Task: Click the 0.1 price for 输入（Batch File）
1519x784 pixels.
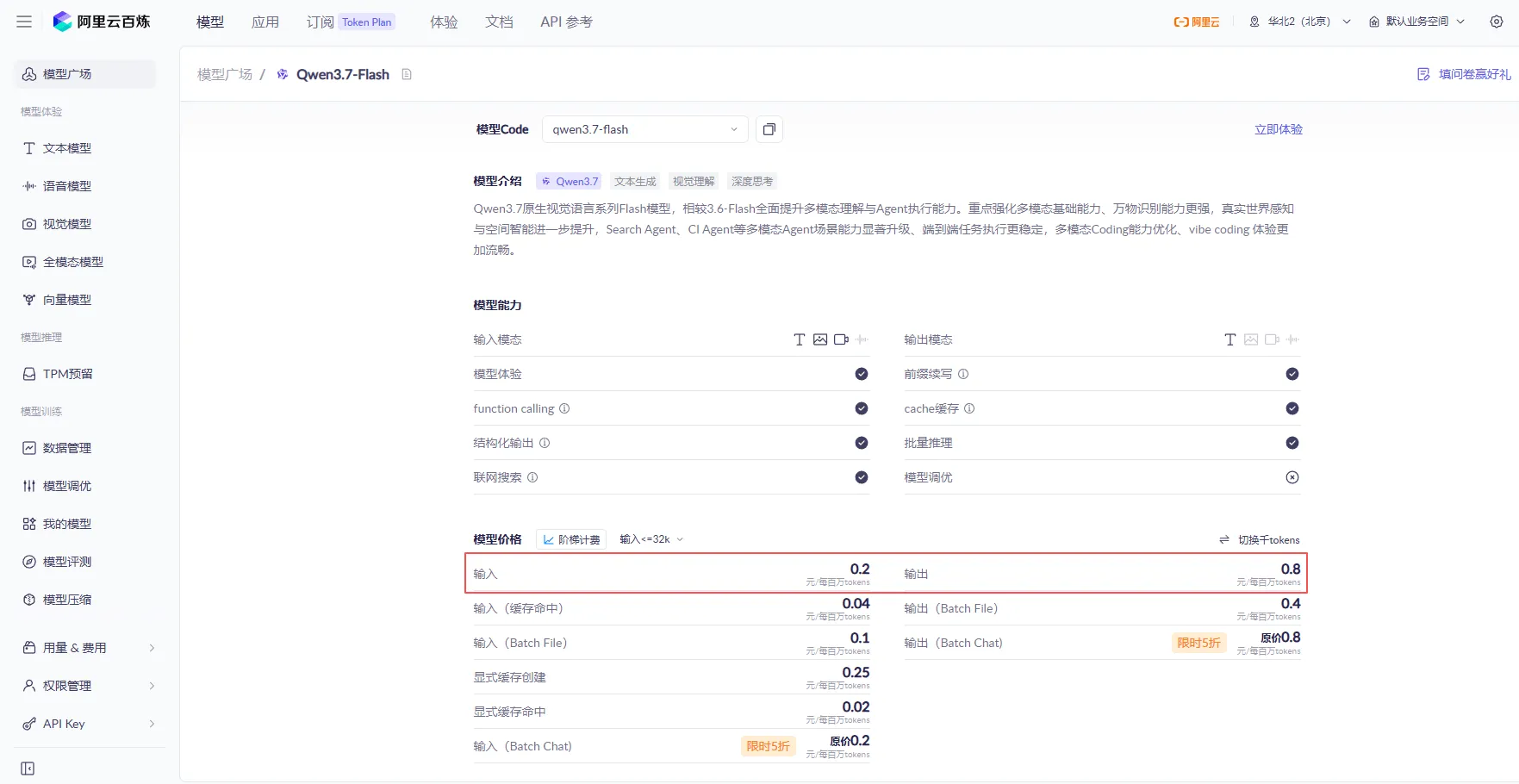Action: 860,638
